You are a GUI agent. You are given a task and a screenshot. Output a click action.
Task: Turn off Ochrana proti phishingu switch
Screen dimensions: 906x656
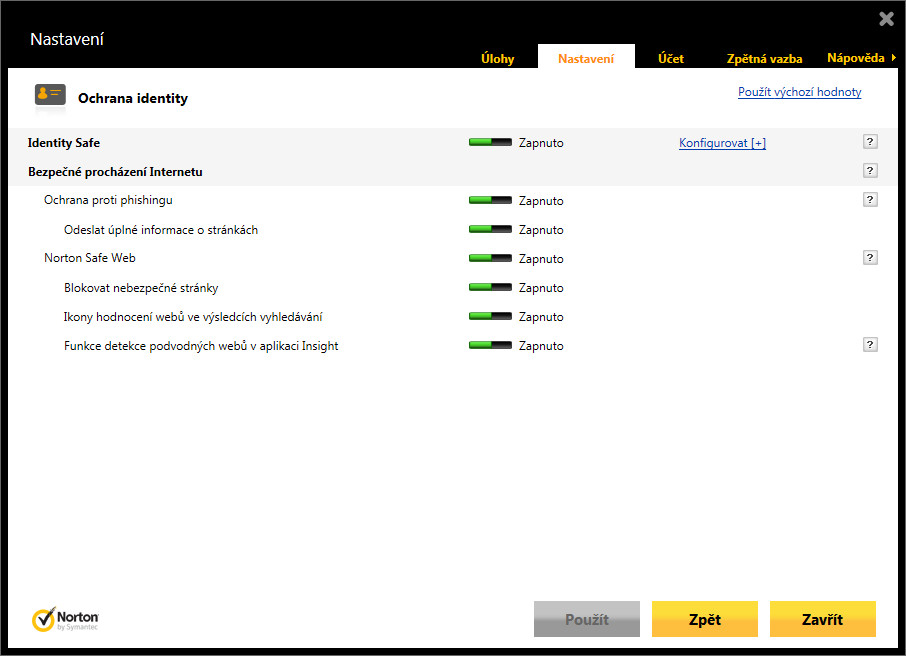[x=490, y=200]
